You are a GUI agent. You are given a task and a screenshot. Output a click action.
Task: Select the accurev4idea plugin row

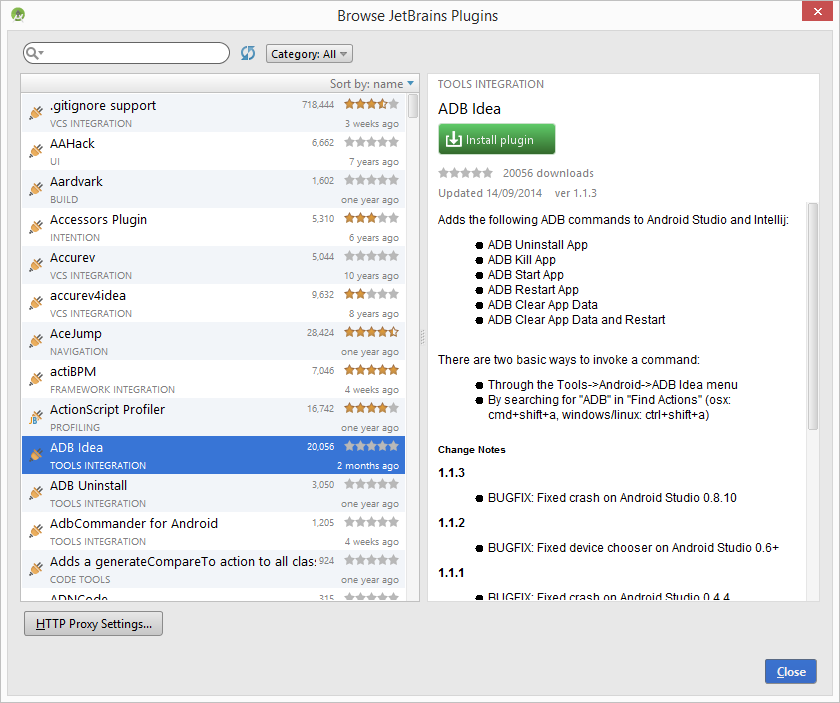click(x=213, y=303)
